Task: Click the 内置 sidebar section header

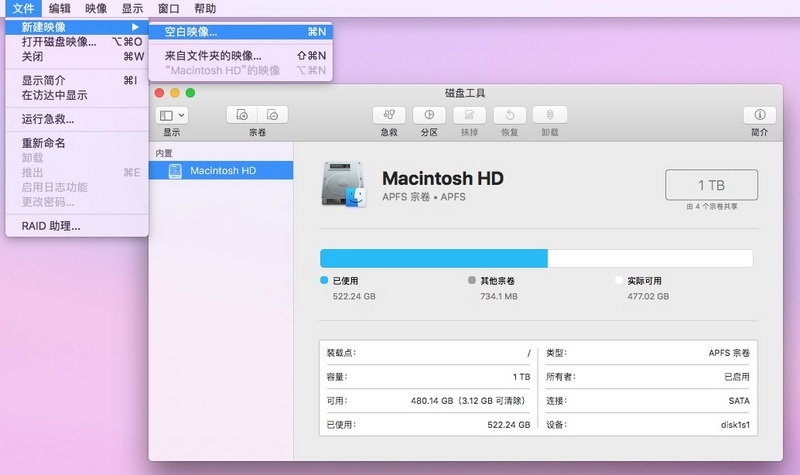Action: (x=164, y=153)
